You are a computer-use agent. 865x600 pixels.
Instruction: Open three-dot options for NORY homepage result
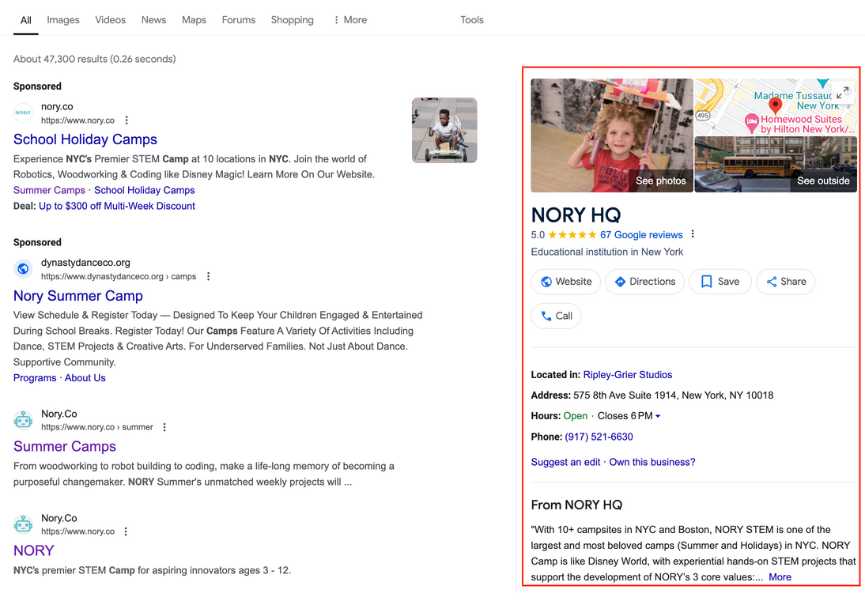tap(126, 531)
